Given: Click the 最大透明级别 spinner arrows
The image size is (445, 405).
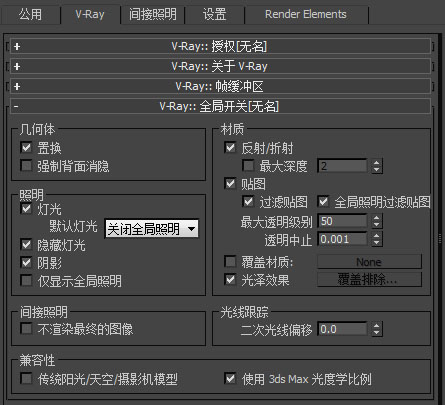Looking at the screenshot, I should coord(376,221).
